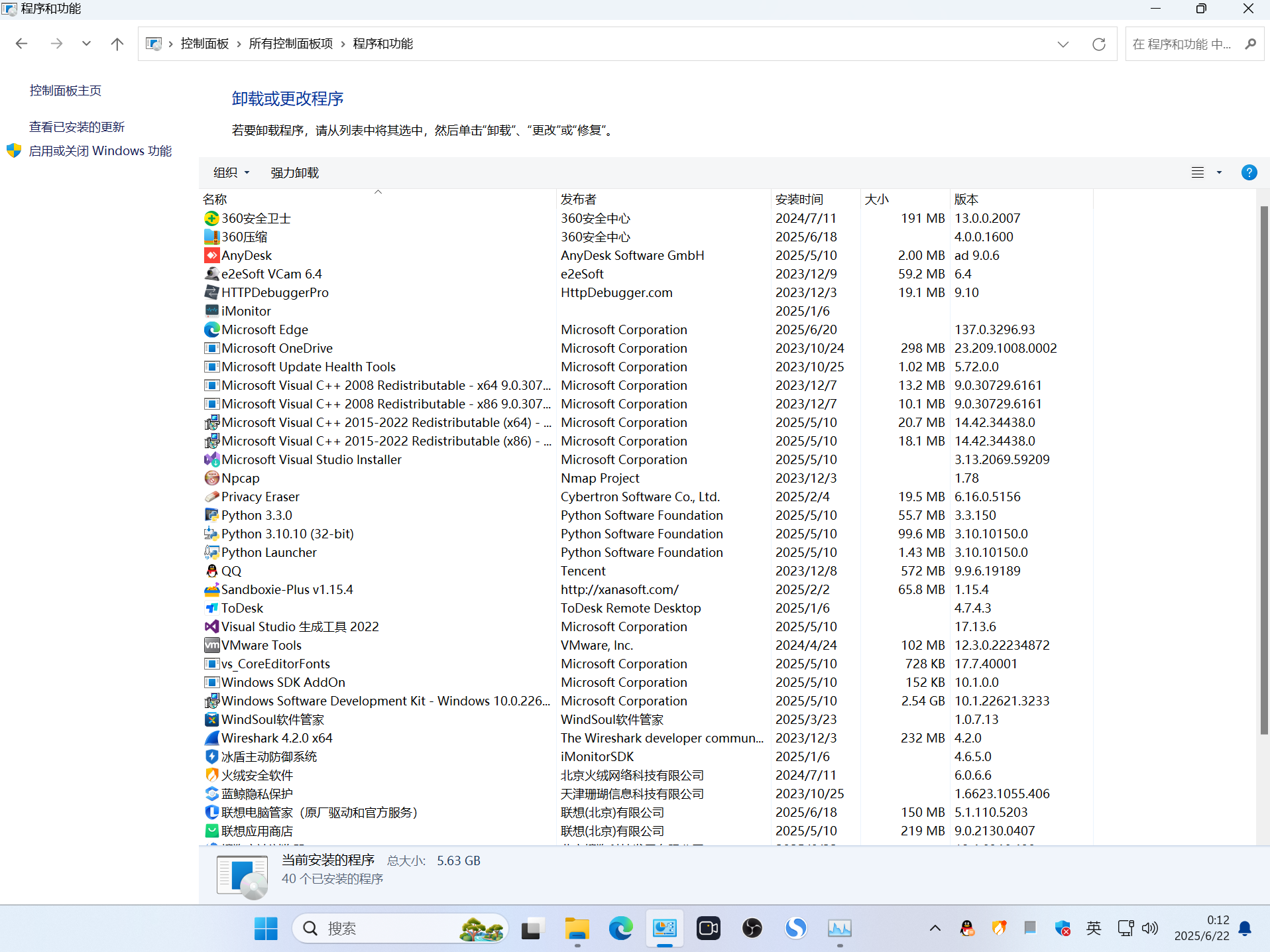Go up one level with up arrow

pos(117,44)
